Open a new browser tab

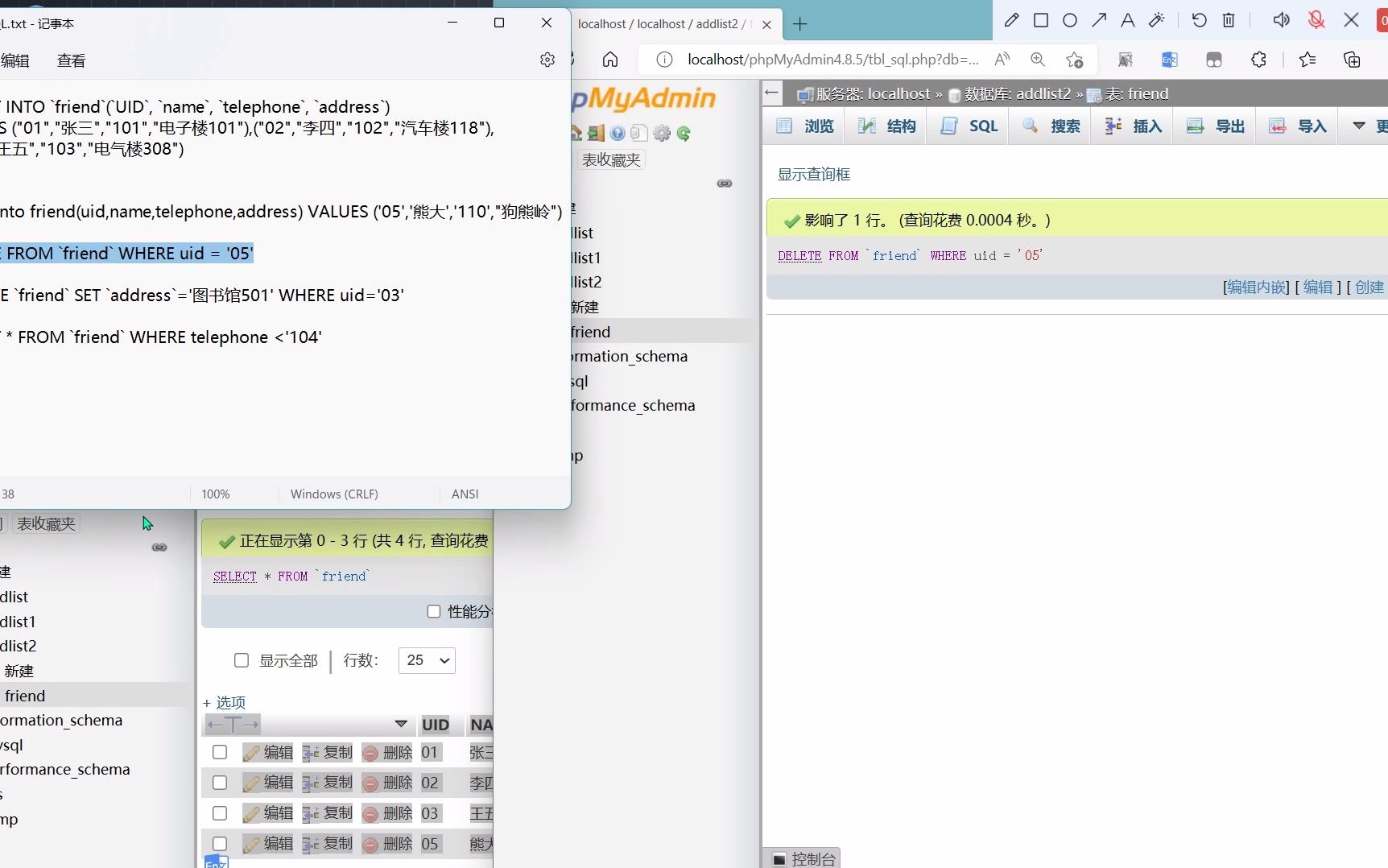point(799,24)
